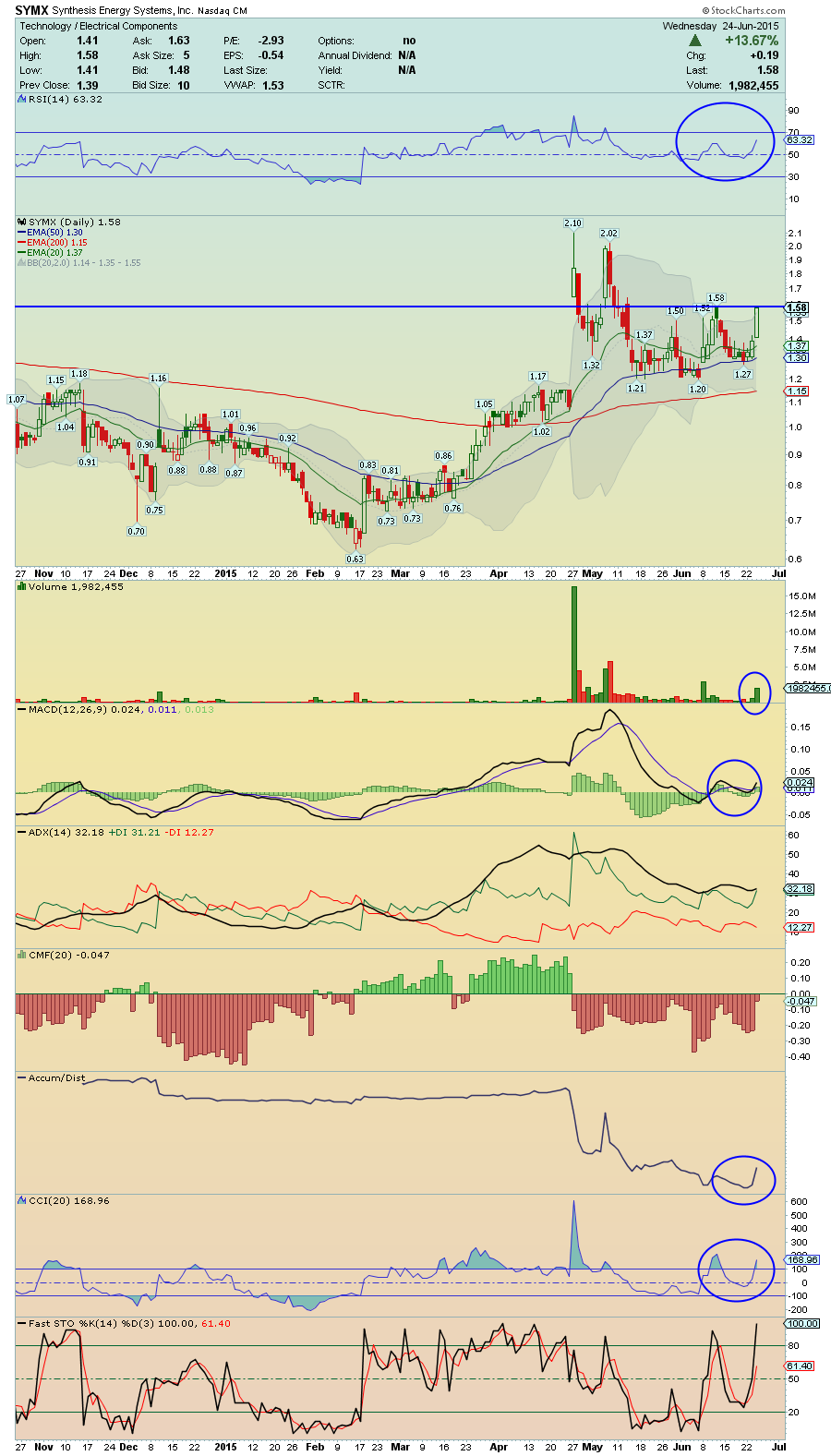831x1456 pixels.
Task: Click the EPS value -0.54
Action: click(x=271, y=55)
